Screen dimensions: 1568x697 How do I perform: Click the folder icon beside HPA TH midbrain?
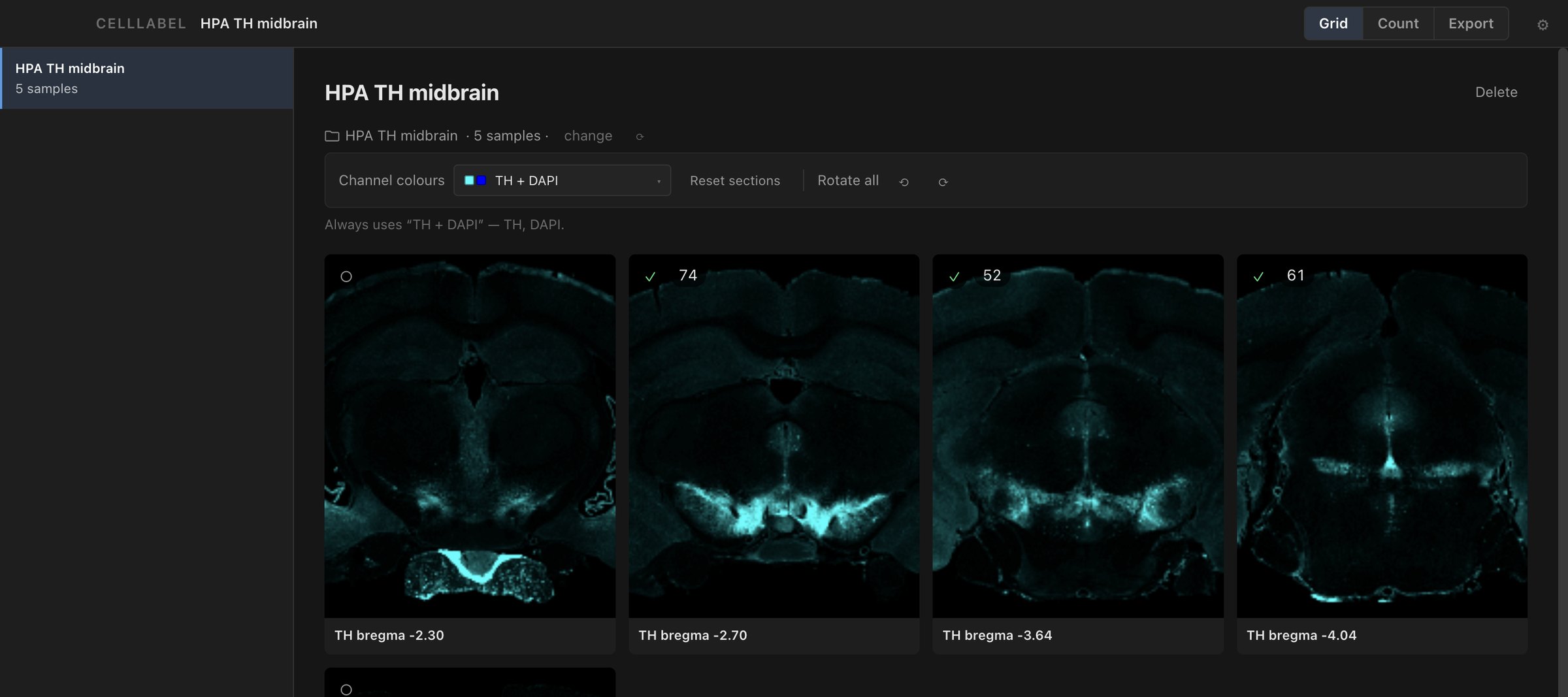pos(332,136)
